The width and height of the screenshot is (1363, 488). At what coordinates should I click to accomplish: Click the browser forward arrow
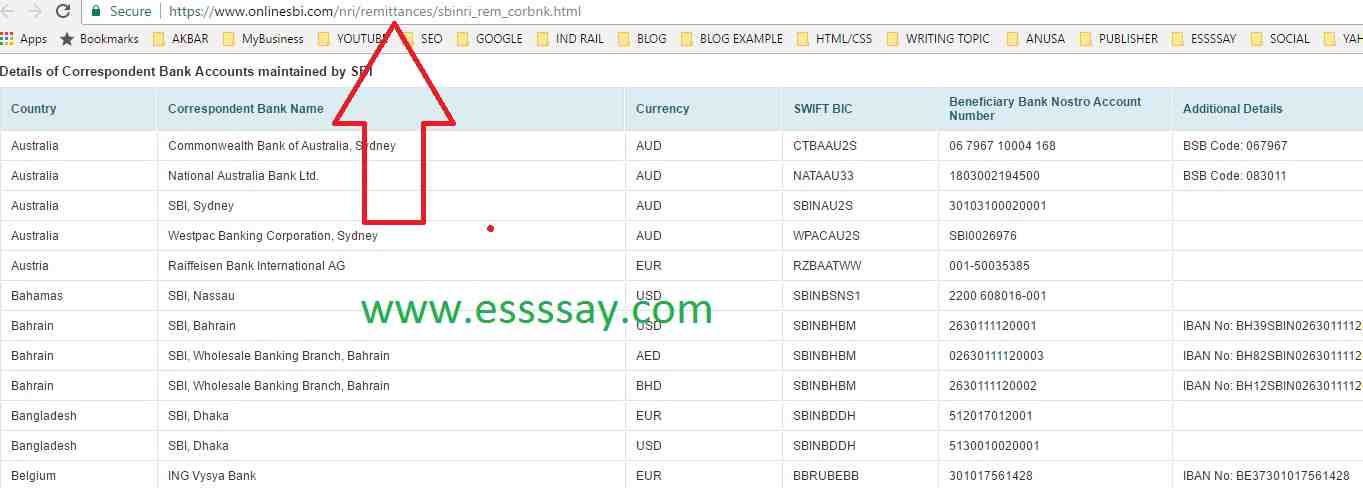[35, 12]
